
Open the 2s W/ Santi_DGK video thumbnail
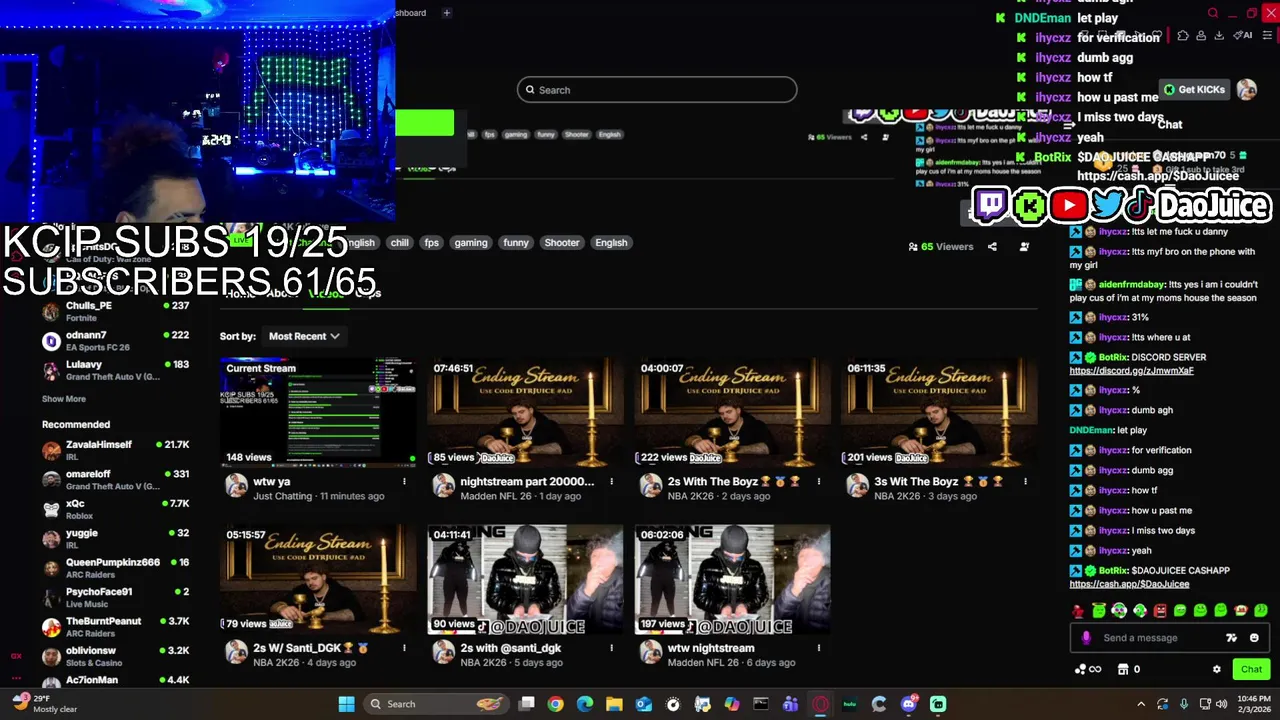(319, 579)
